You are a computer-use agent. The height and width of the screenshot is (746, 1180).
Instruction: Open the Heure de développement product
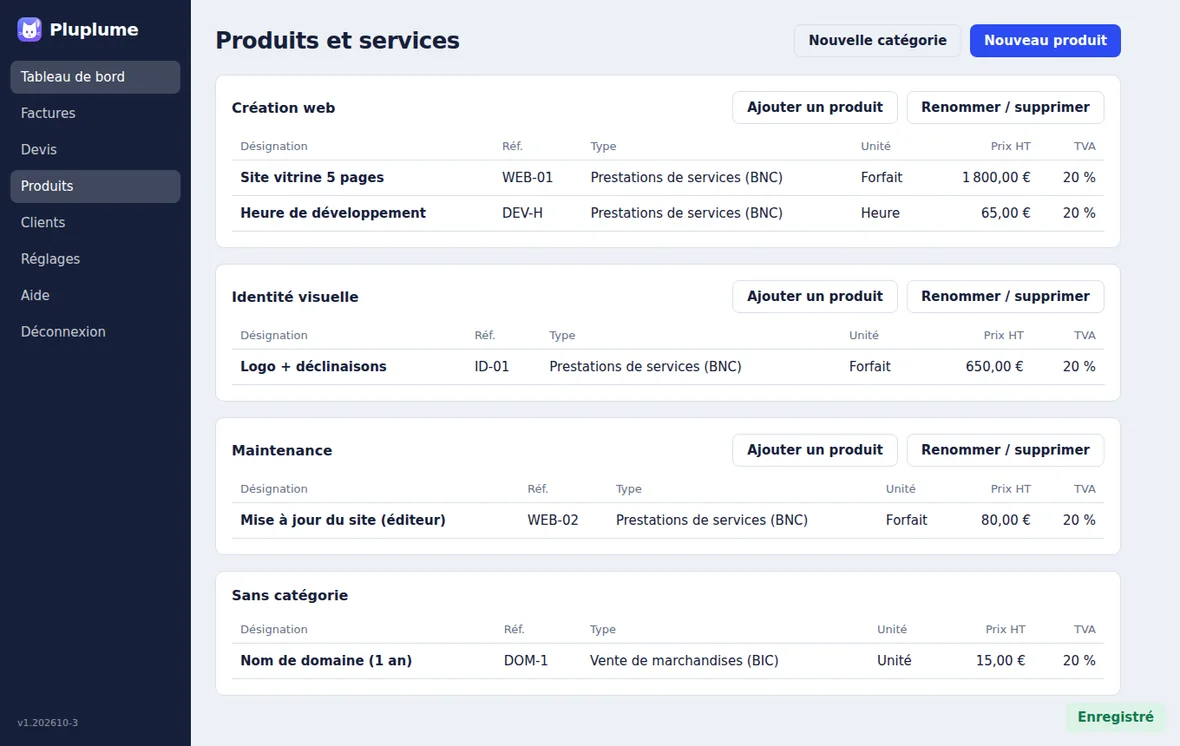click(x=333, y=213)
